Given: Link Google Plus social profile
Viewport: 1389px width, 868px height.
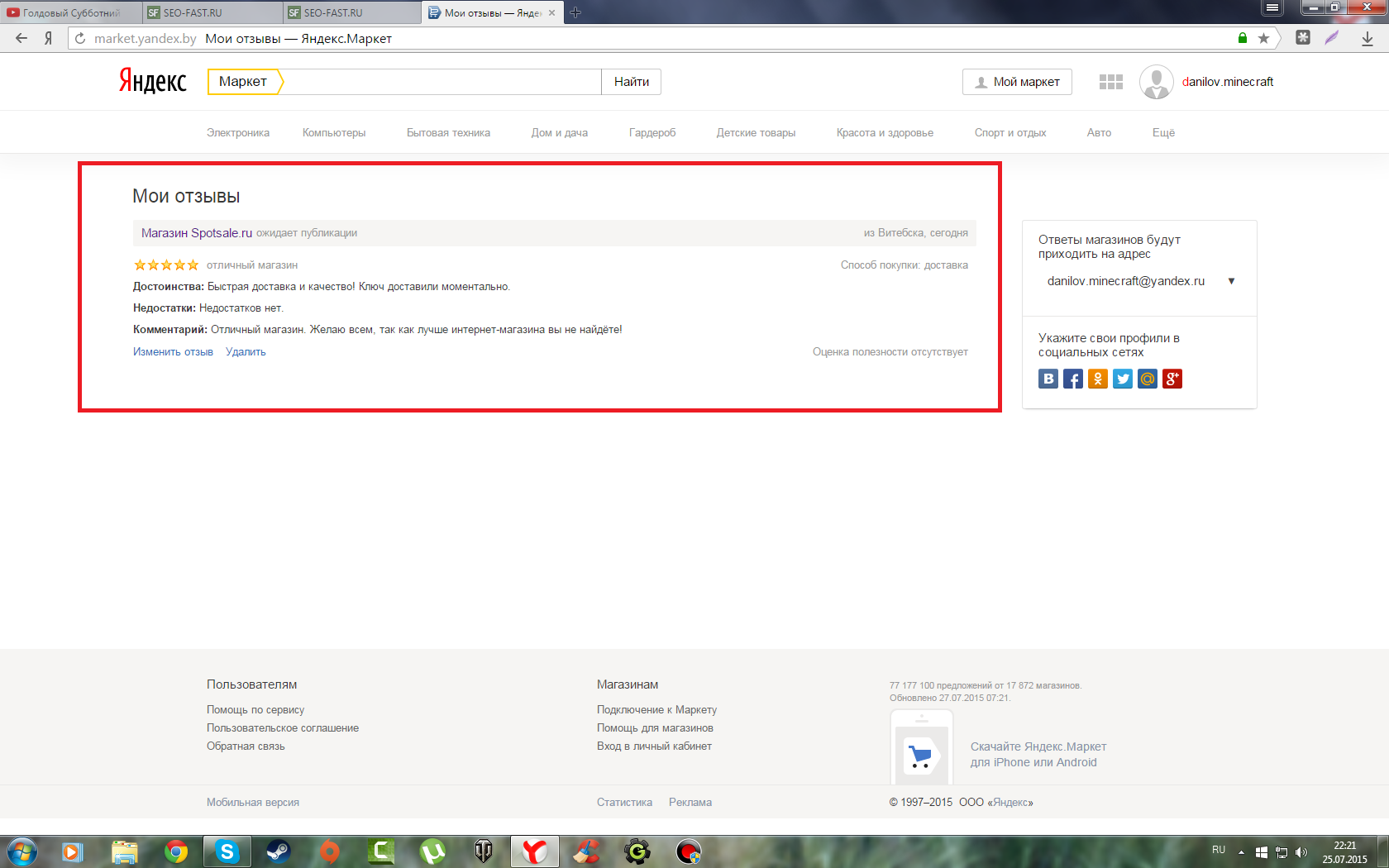Looking at the screenshot, I should click(x=1172, y=379).
